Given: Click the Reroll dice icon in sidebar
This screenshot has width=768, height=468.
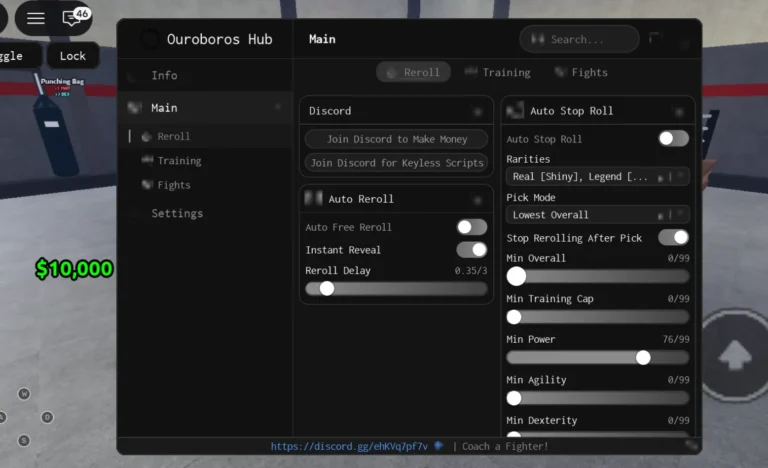Looking at the screenshot, I should pyautogui.click(x=146, y=137).
